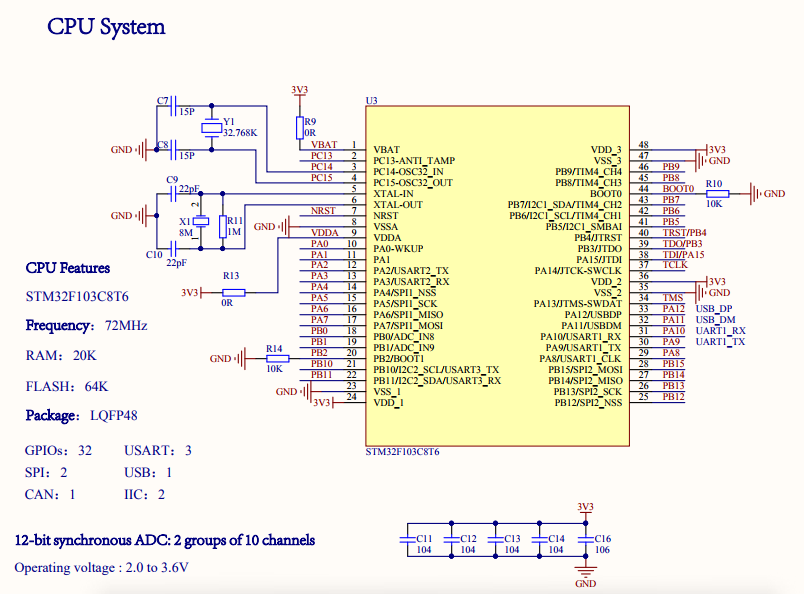Select the PA12/USBDP pin name
This screenshot has width=804, height=594.
point(593,314)
